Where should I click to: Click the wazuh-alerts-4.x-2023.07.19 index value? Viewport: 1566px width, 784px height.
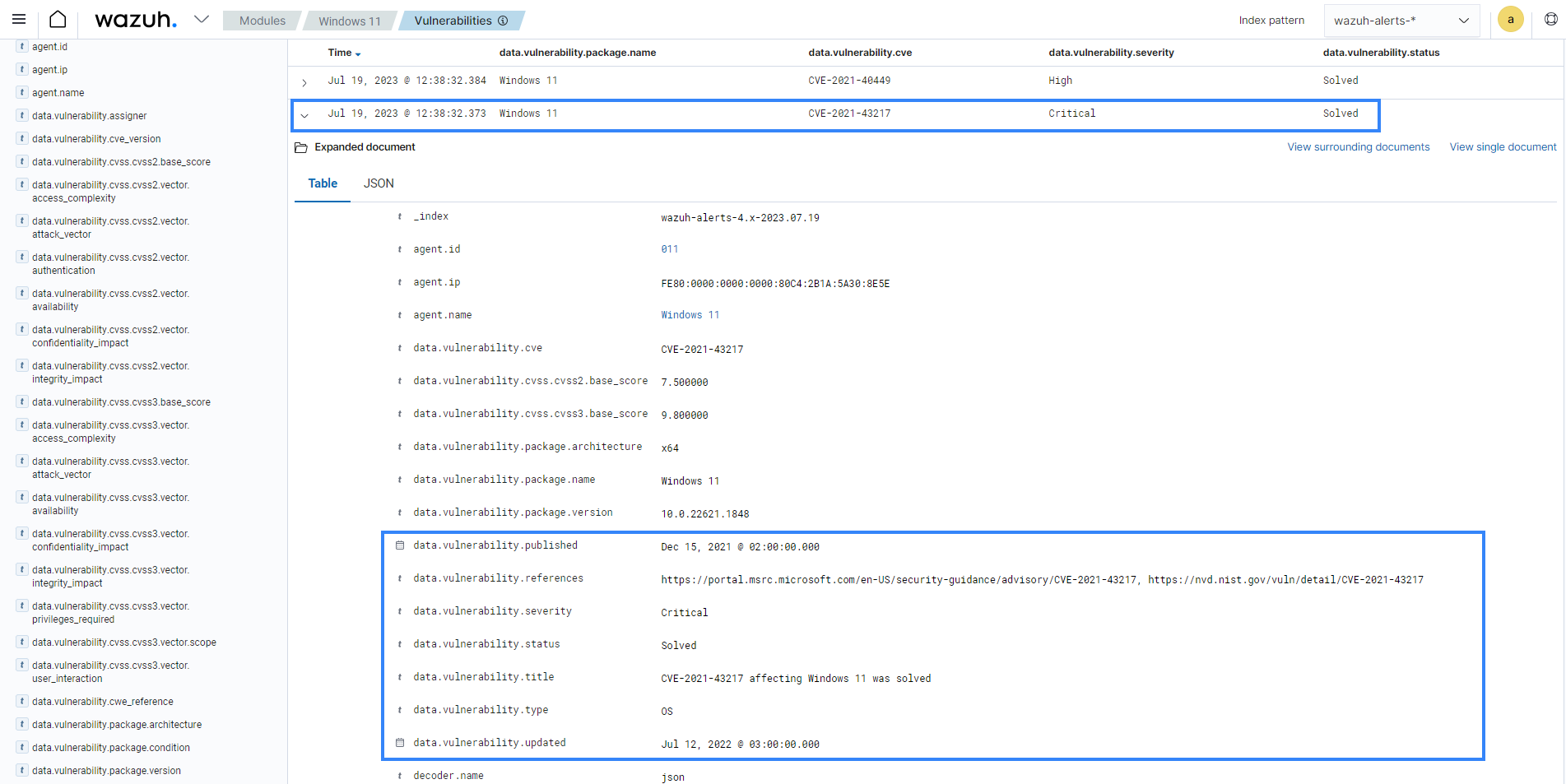tap(740, 218)
